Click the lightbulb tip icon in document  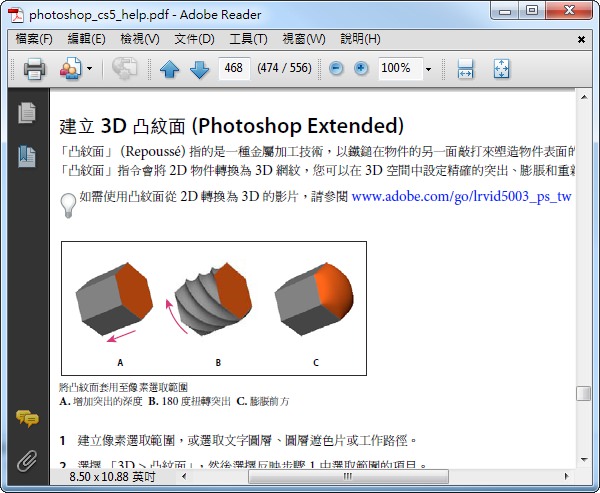point(68,206)
